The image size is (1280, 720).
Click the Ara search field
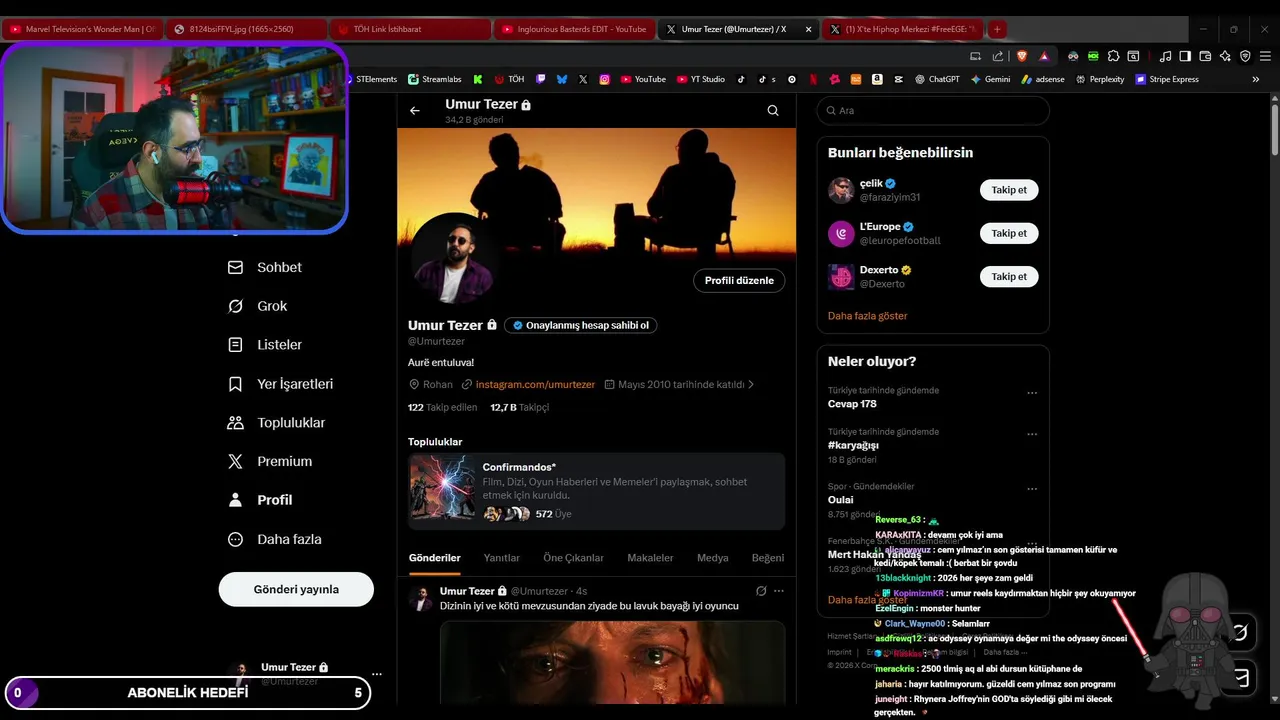pos(933,111)
